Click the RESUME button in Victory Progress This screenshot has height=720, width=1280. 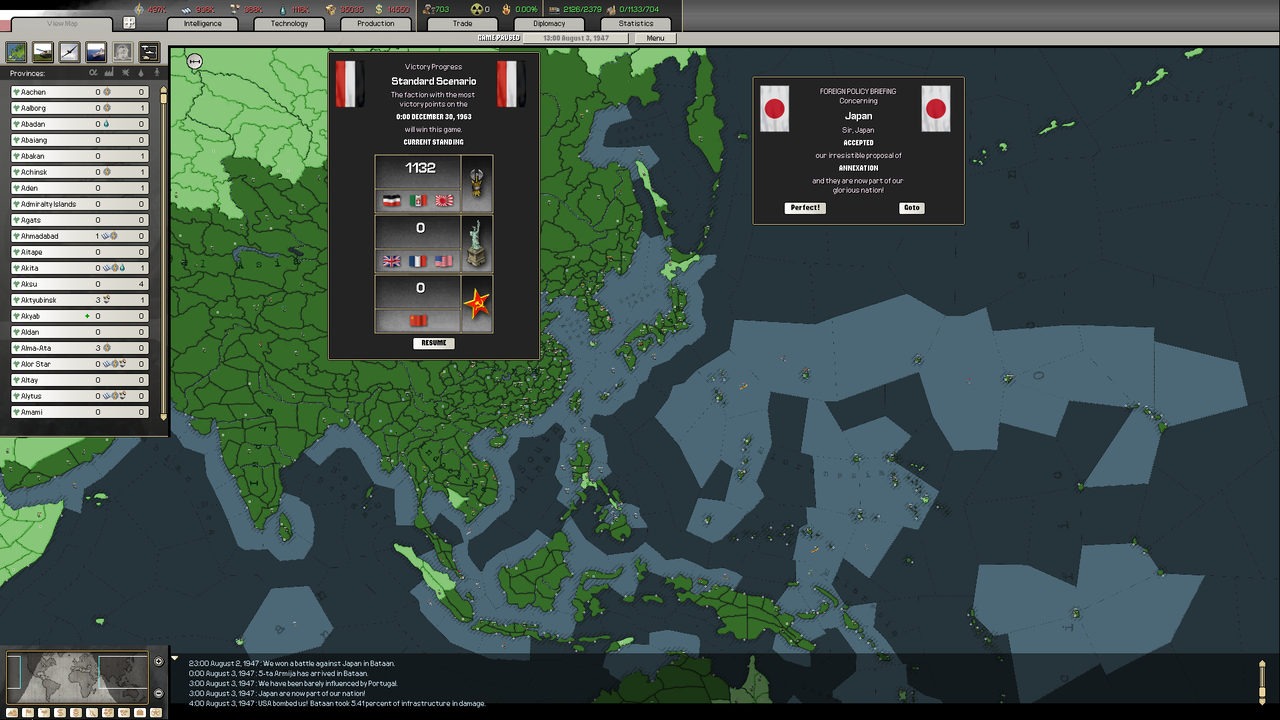pyautogui.click(x=434, y=343)
